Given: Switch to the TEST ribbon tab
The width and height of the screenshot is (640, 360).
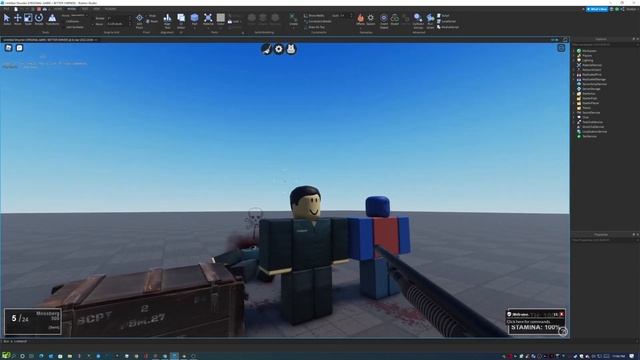Looking at the screenshot, I should (84, 9).
